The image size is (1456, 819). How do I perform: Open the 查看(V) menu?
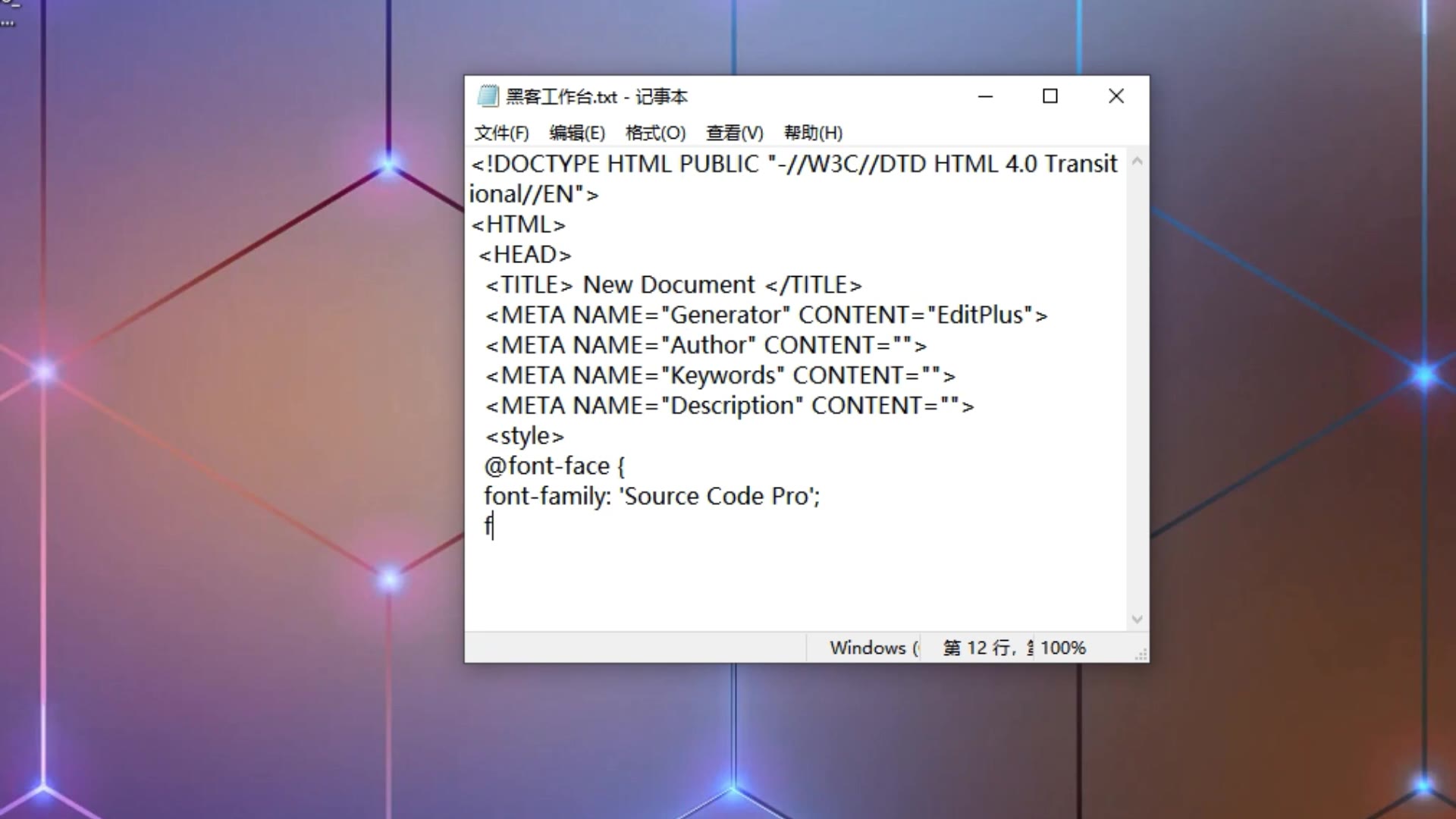pos(734,133)
